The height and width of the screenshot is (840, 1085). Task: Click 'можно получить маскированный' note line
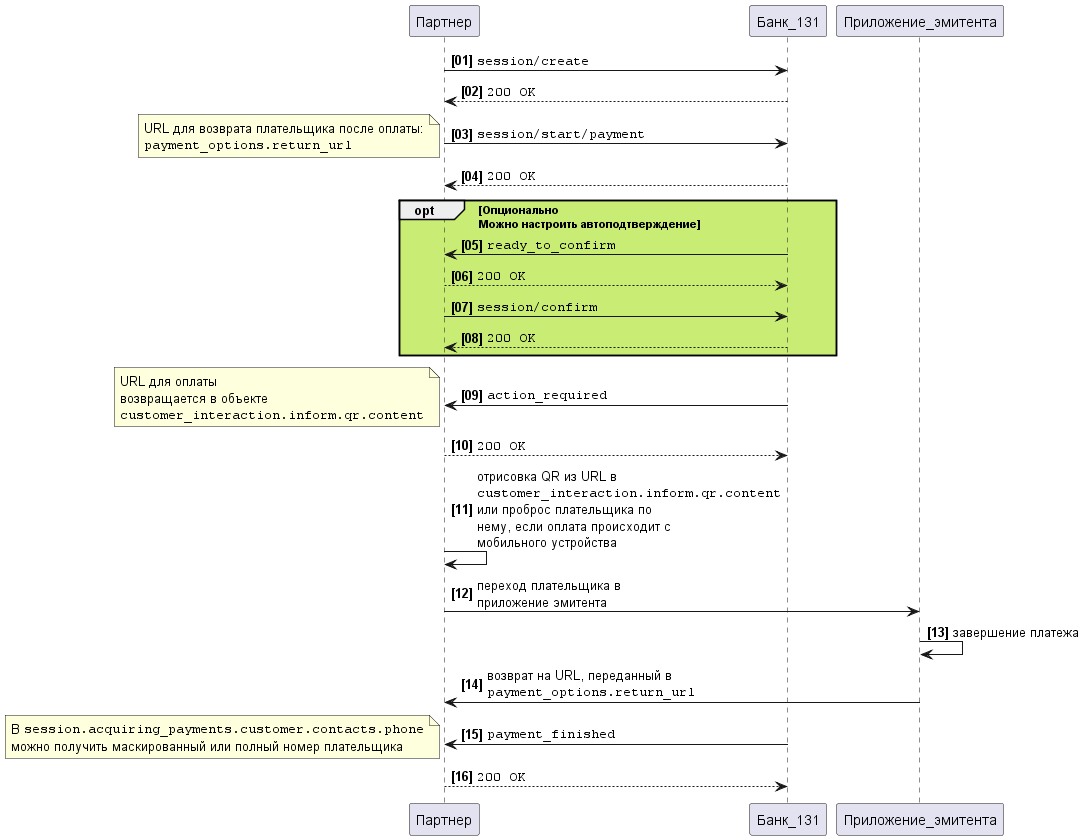point(207,747)
